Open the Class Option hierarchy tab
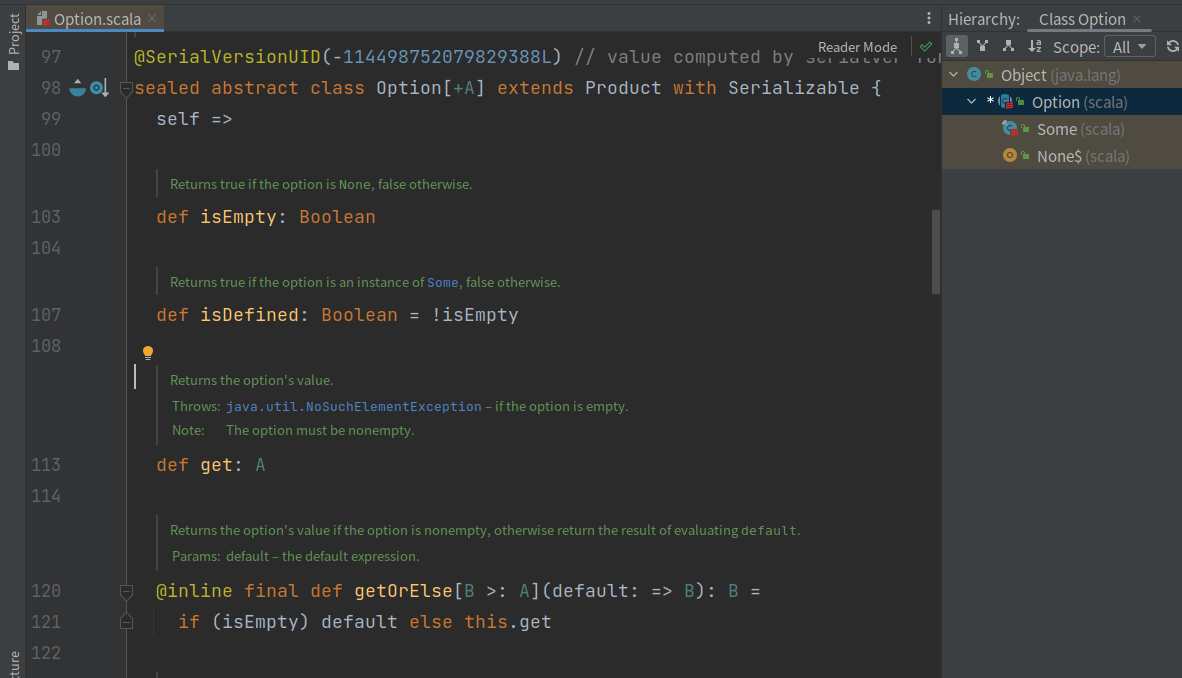1182x678 pixels. click(1082, 19)
